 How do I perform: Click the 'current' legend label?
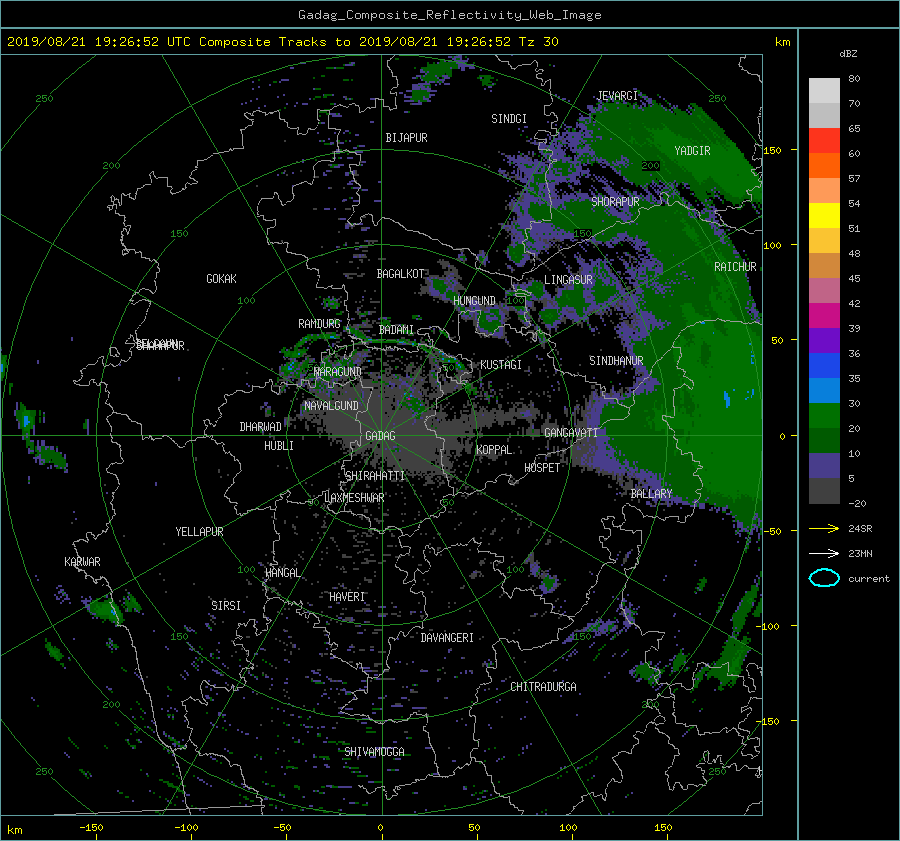pos(868,579)
